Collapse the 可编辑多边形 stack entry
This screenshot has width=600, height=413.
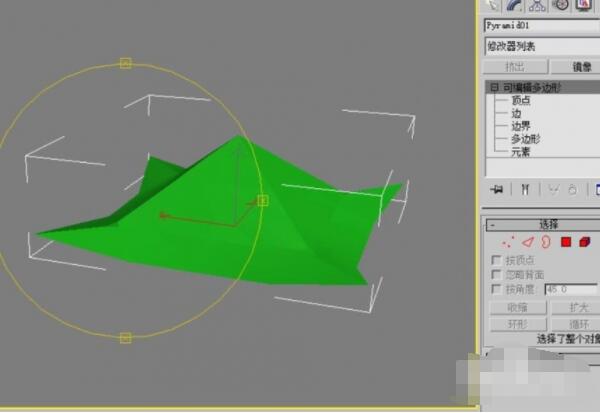(x=493, y=87)
